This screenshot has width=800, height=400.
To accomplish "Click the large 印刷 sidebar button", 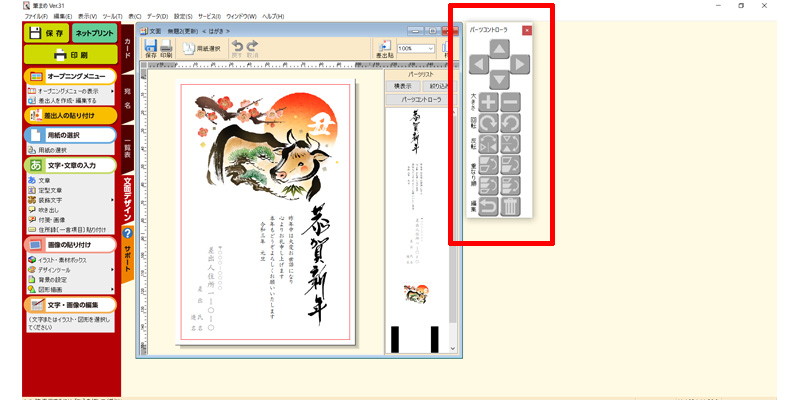I will click(x=70, y=55).
